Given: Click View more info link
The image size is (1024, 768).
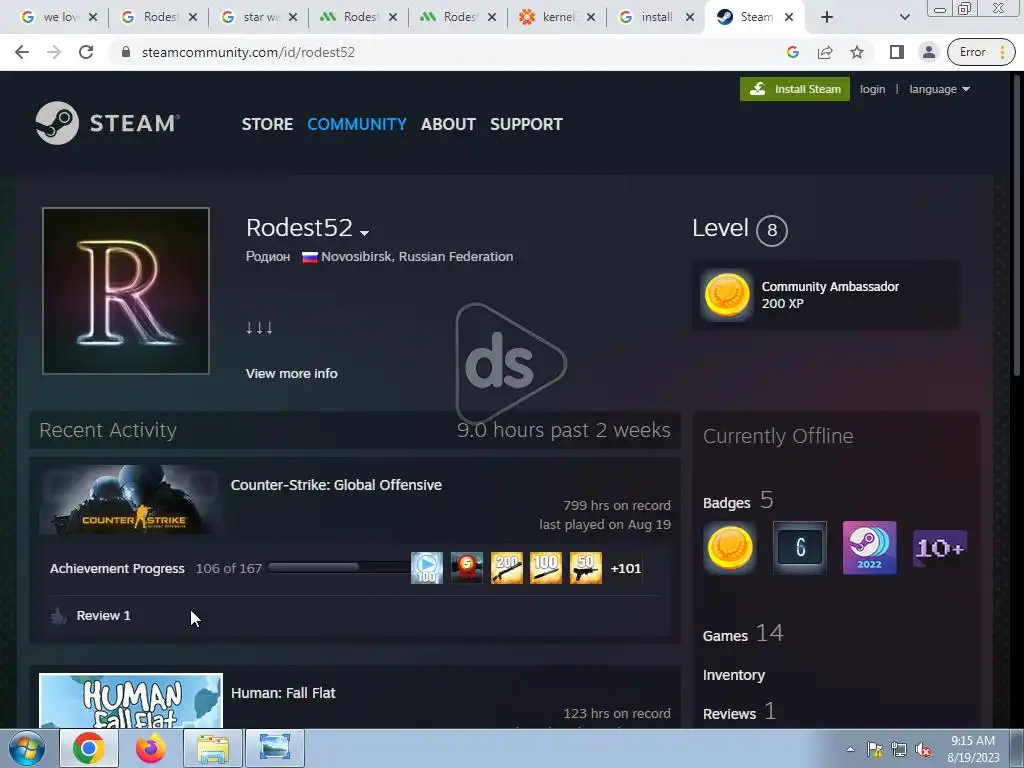Looking at the screenshot, I should click(x=291, y=374).
